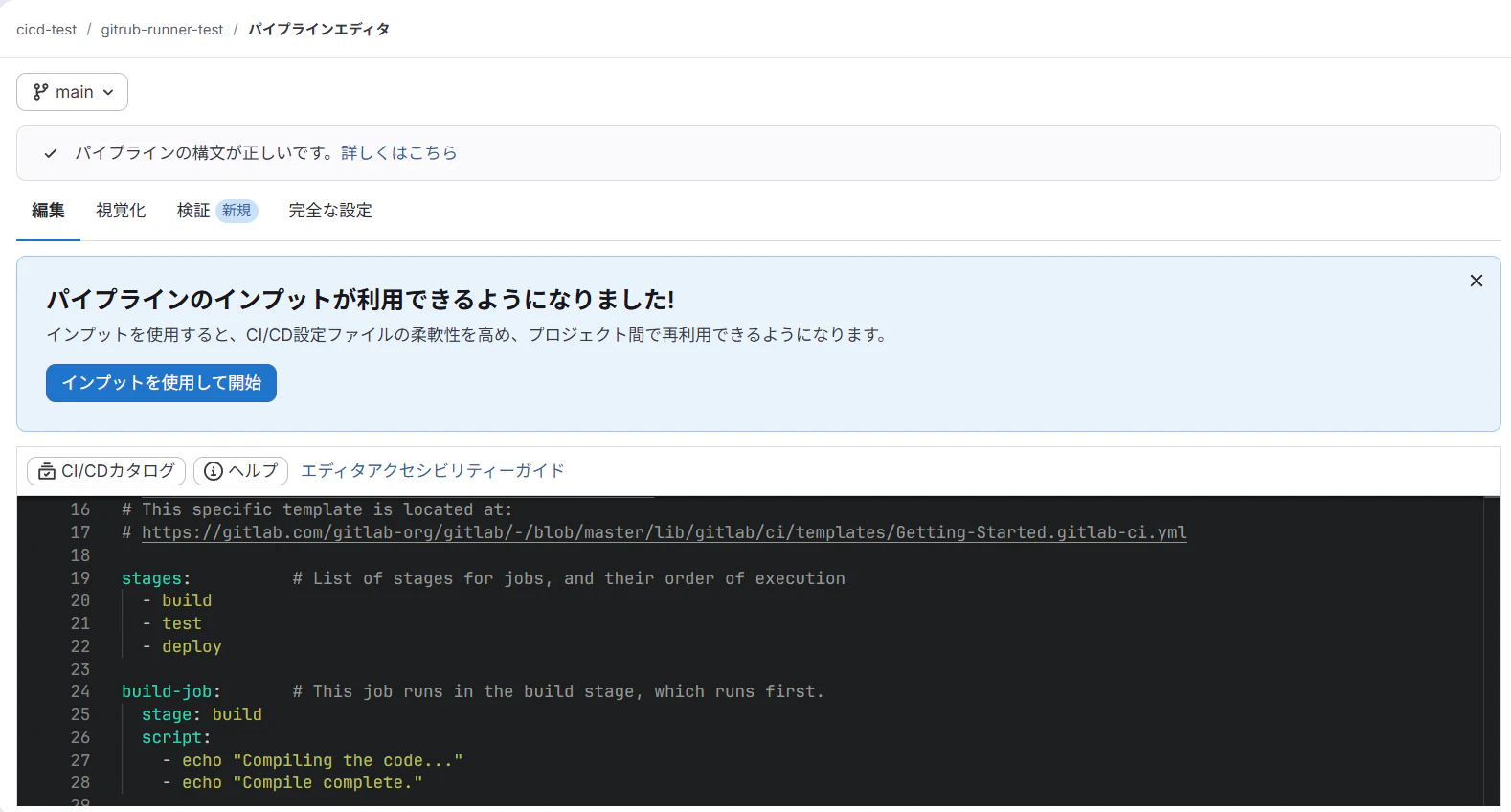Switch to the 完全な設定 tab
1511x812 pixels.
[x=330, y=211]
